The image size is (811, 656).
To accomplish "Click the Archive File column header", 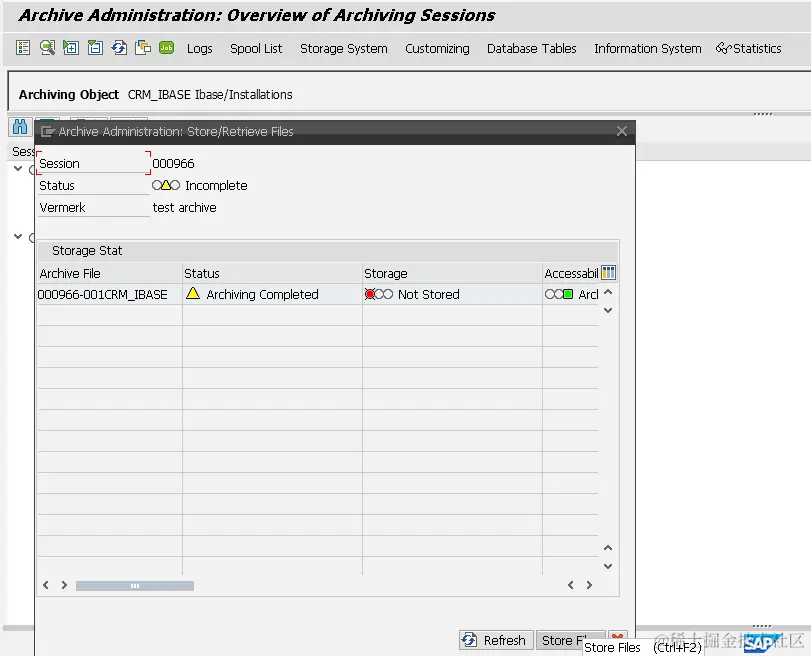I will click(x=110, y=273).
